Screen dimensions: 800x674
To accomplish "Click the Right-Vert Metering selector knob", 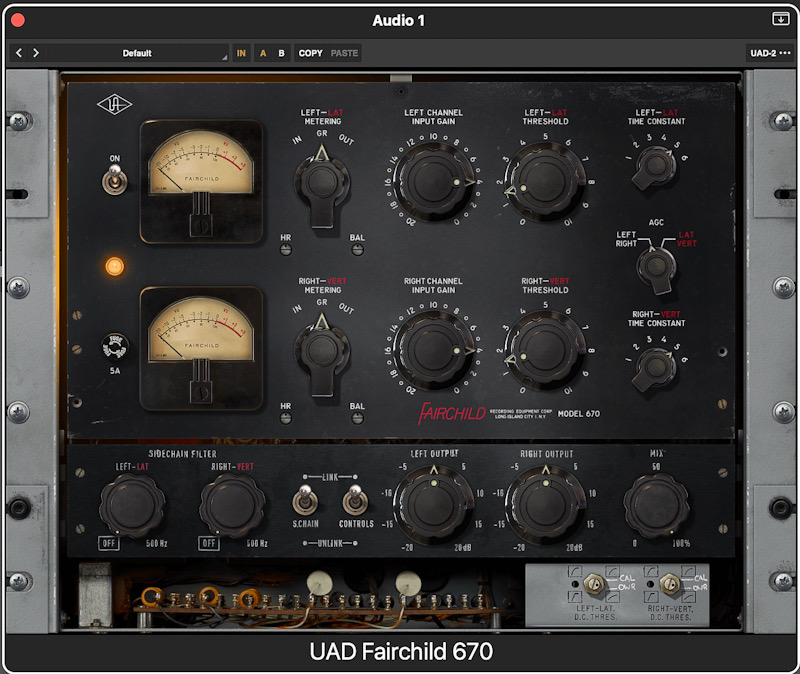I will click(322, 352).
